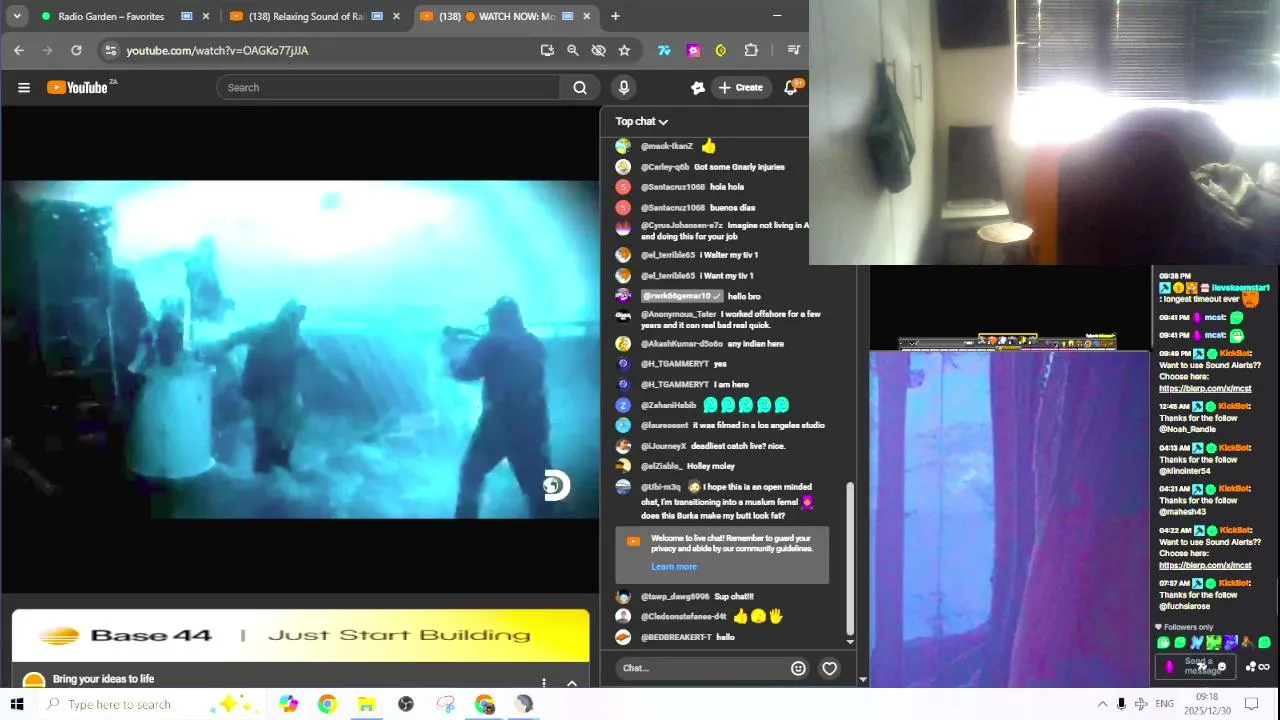Viewport: 1280px width, 720px height.
Task: Type in the YouTube Chat field
Action: tap(702, 669)
